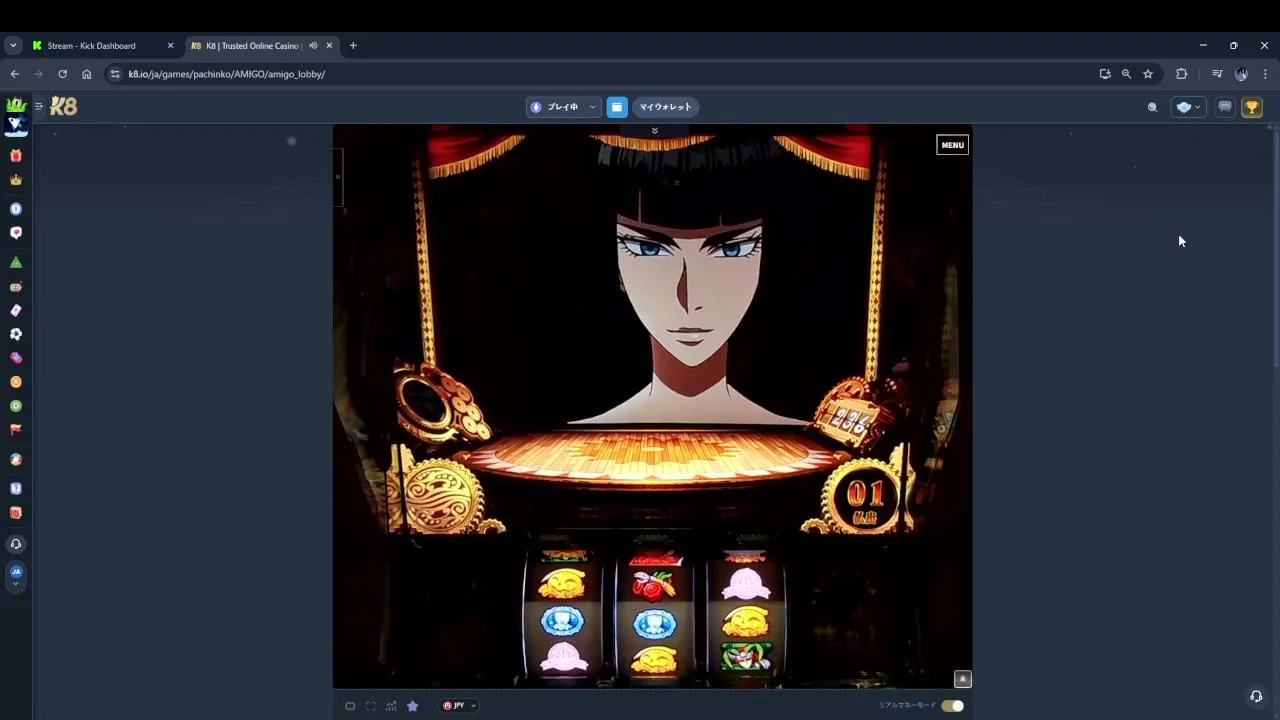Open マイウォレット button
This screenshot has height=720, width=1280.
click(665, 107)
